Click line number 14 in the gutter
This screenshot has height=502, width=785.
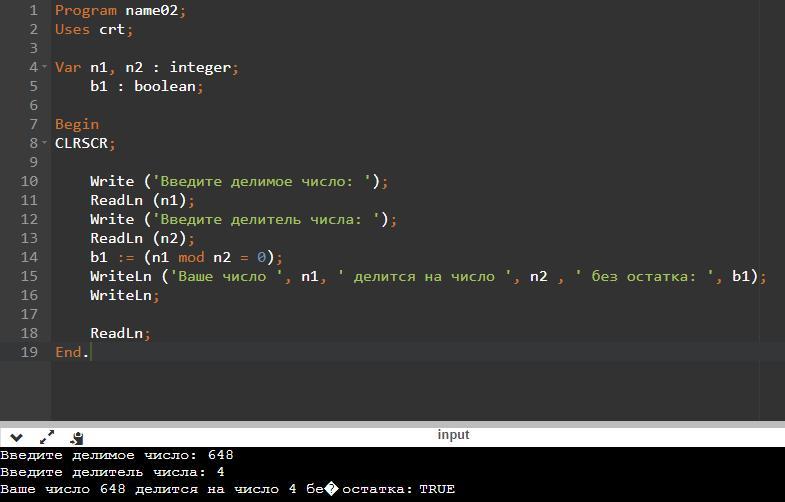29,257
